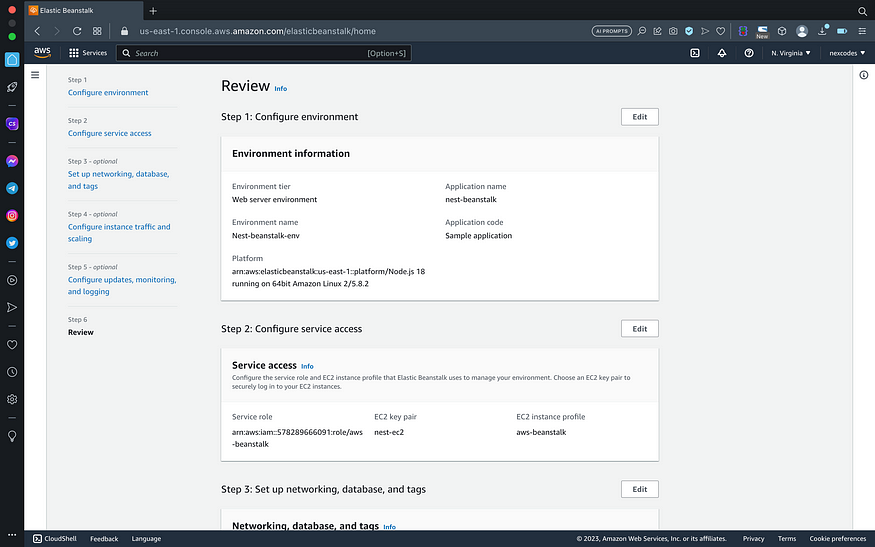
Task: Click Feedback in the footer
Action: (104, 539)
